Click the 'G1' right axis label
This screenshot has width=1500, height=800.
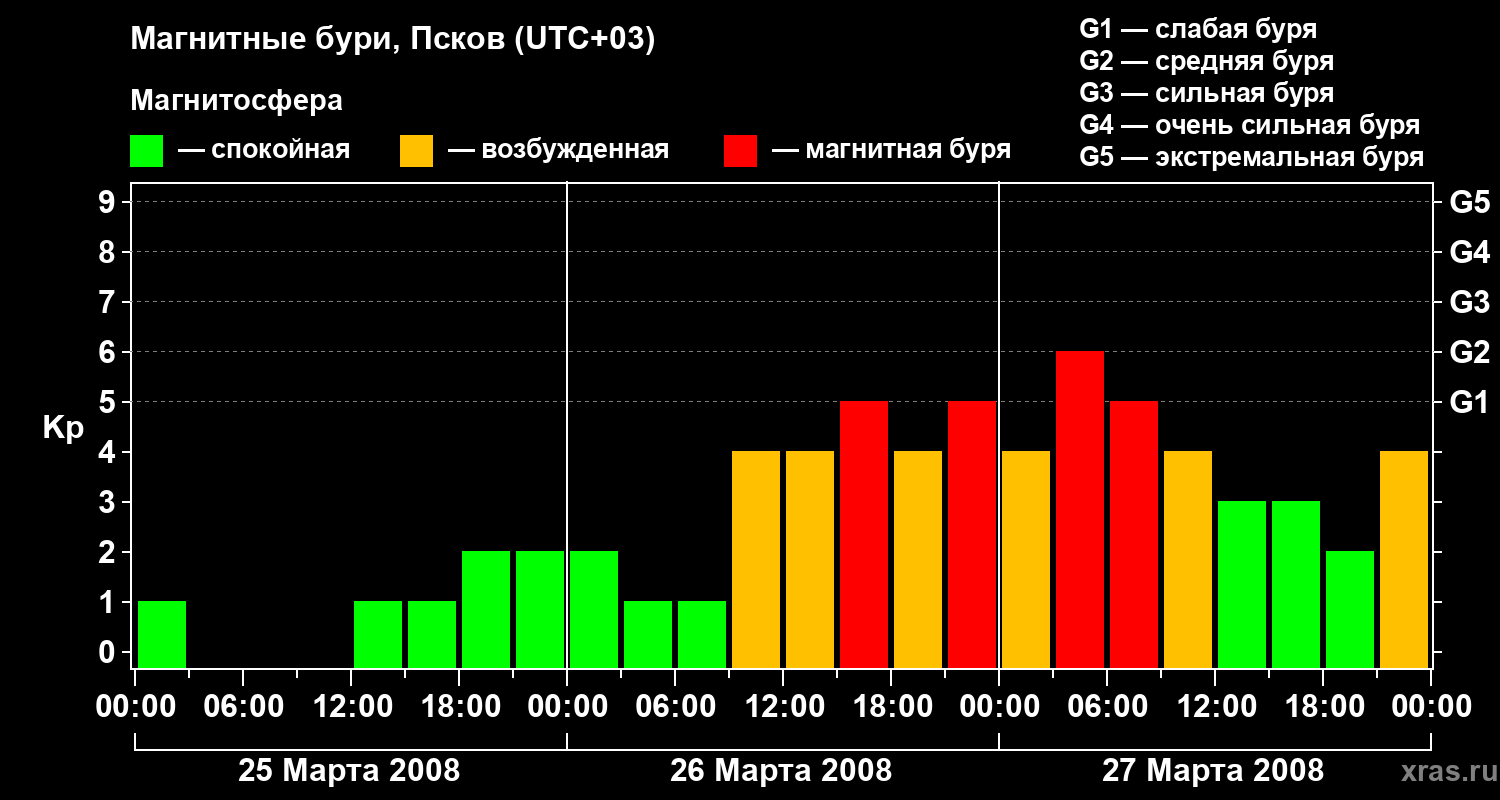click(1469, 402)
